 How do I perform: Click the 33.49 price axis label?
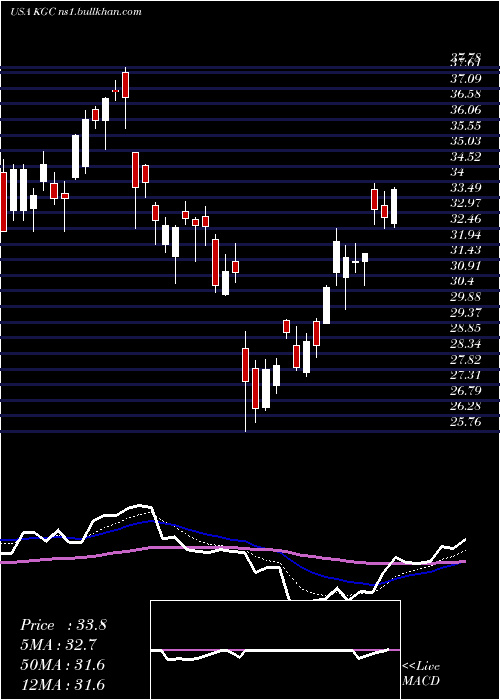(467, 188)
